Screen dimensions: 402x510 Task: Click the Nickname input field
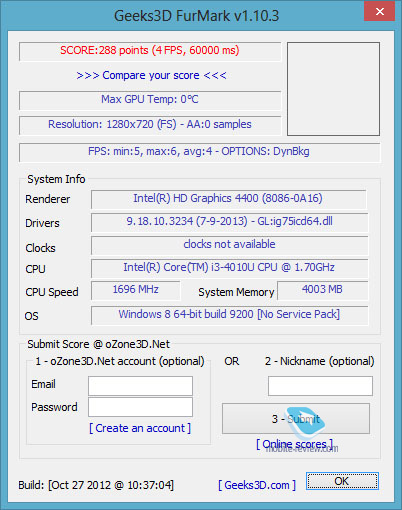[320, 386]
